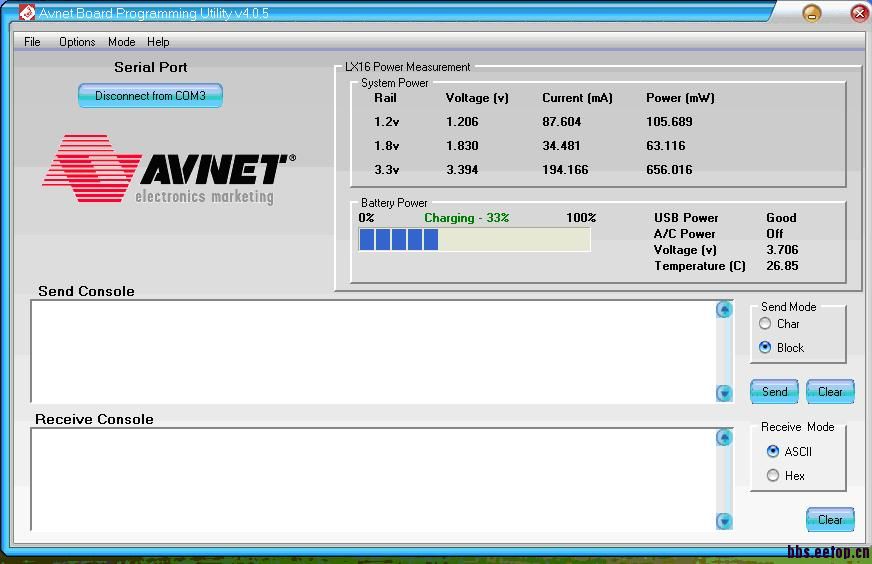Open the Mode menu
The image size is (872, 564).
point(121,42)
